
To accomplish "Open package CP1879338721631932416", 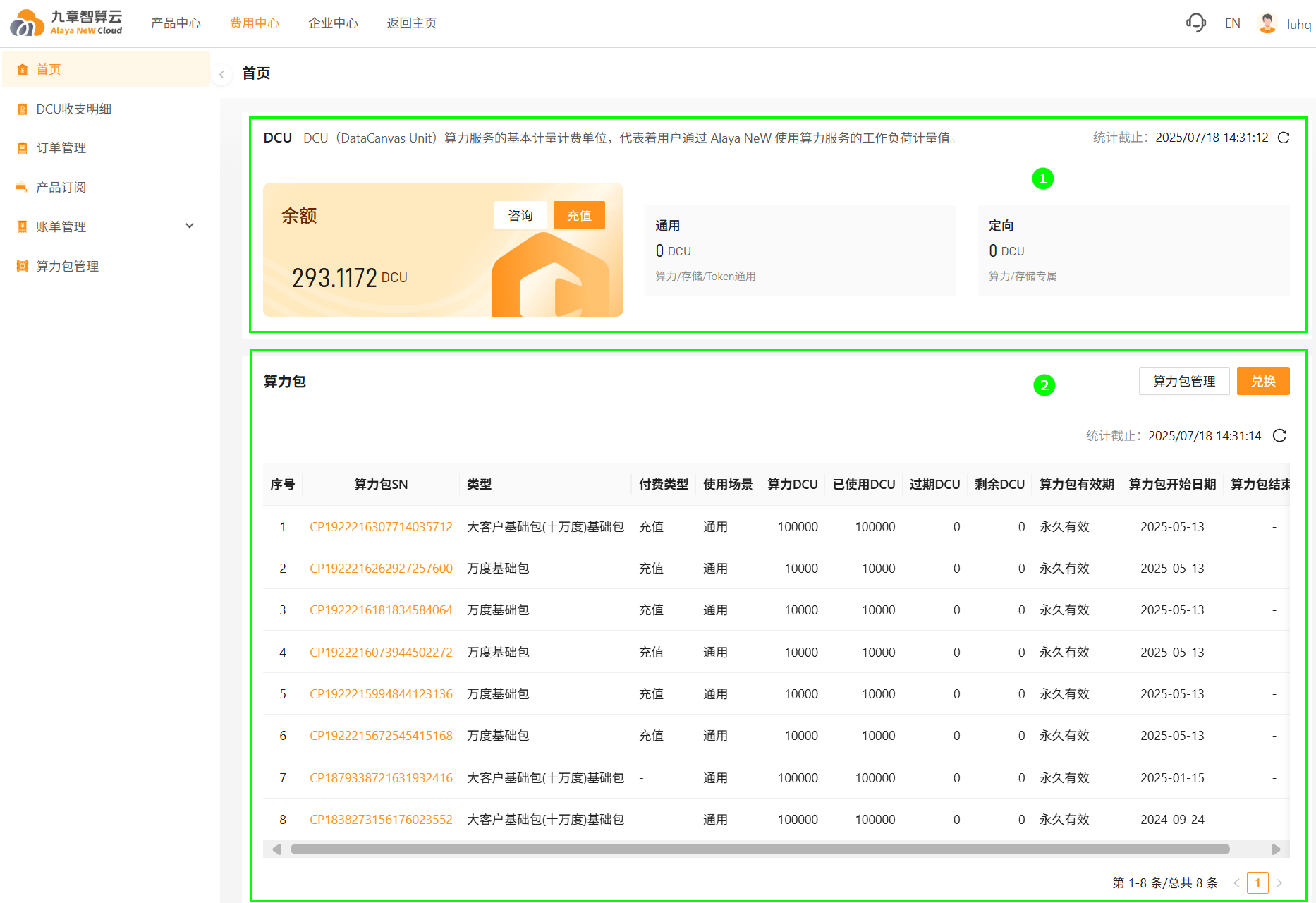I will 381,778.
